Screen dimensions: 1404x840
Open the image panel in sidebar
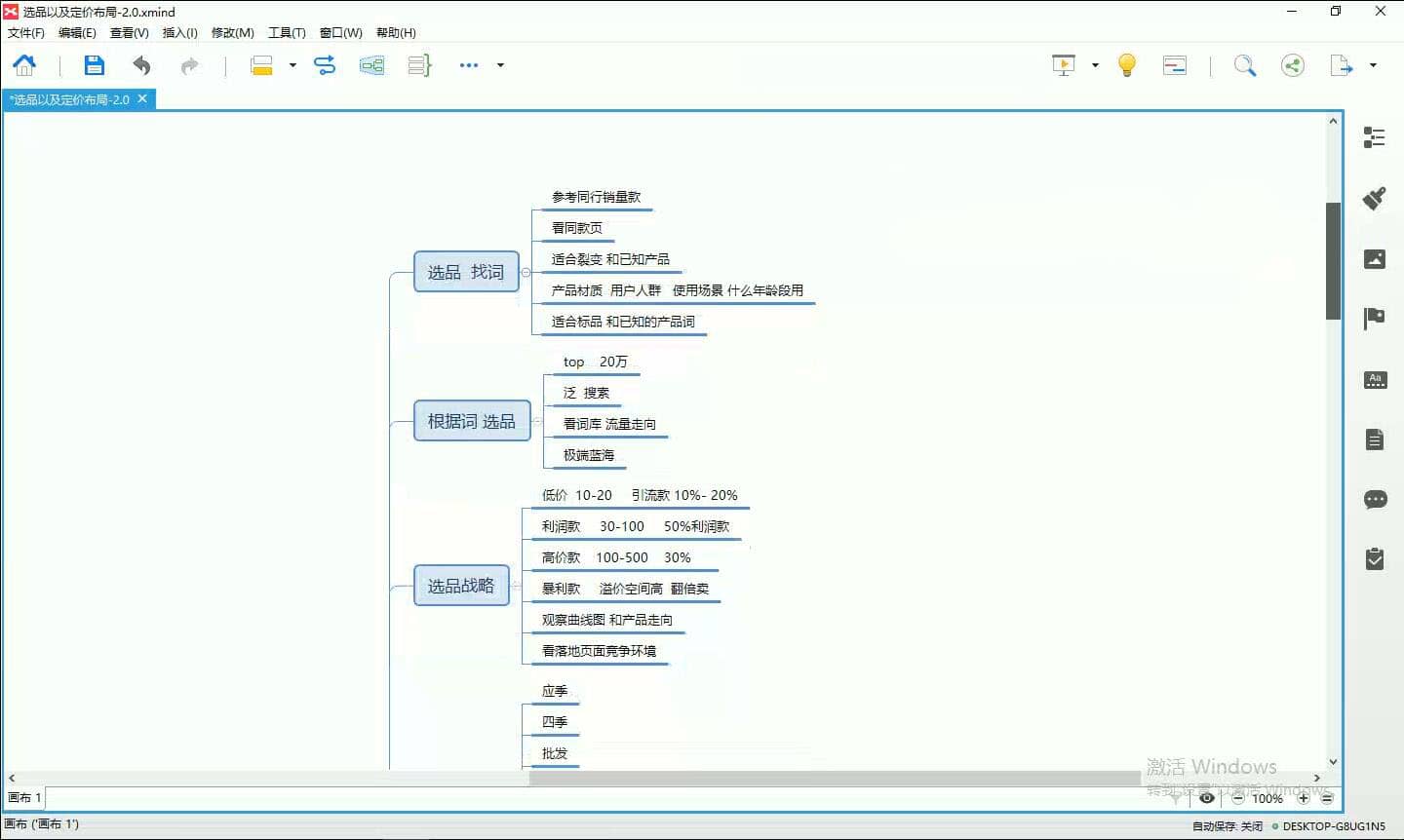tap(1375, 258)
